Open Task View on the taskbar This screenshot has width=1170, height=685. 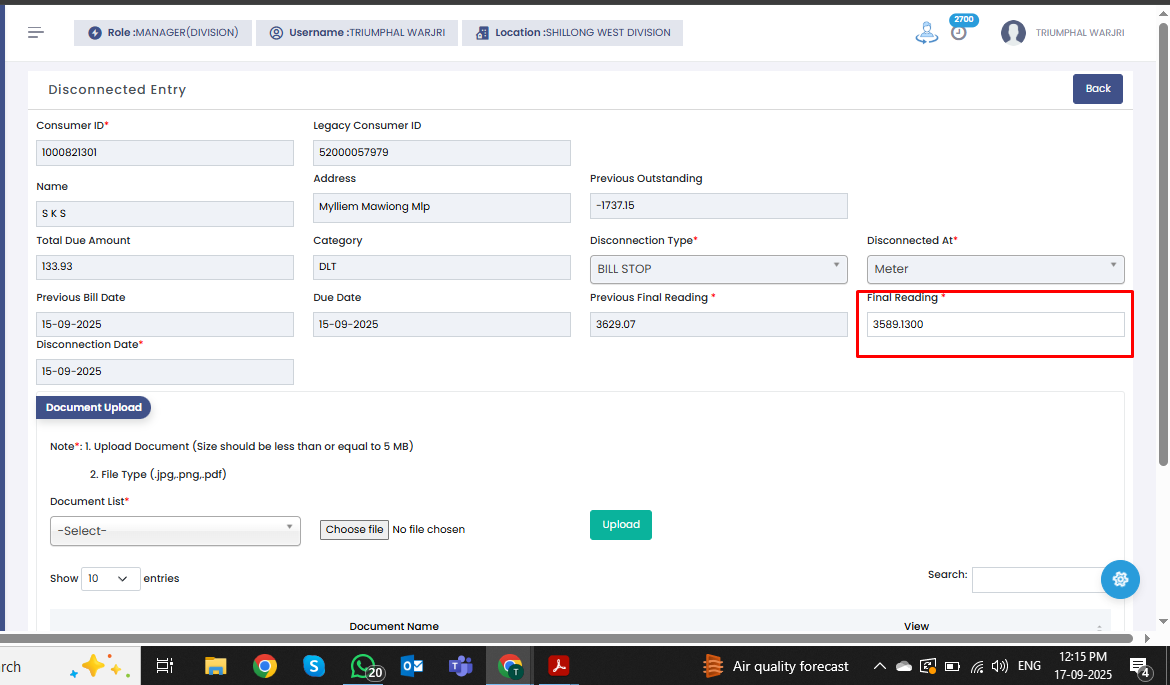pyautogui.click(x=165, y=666)
